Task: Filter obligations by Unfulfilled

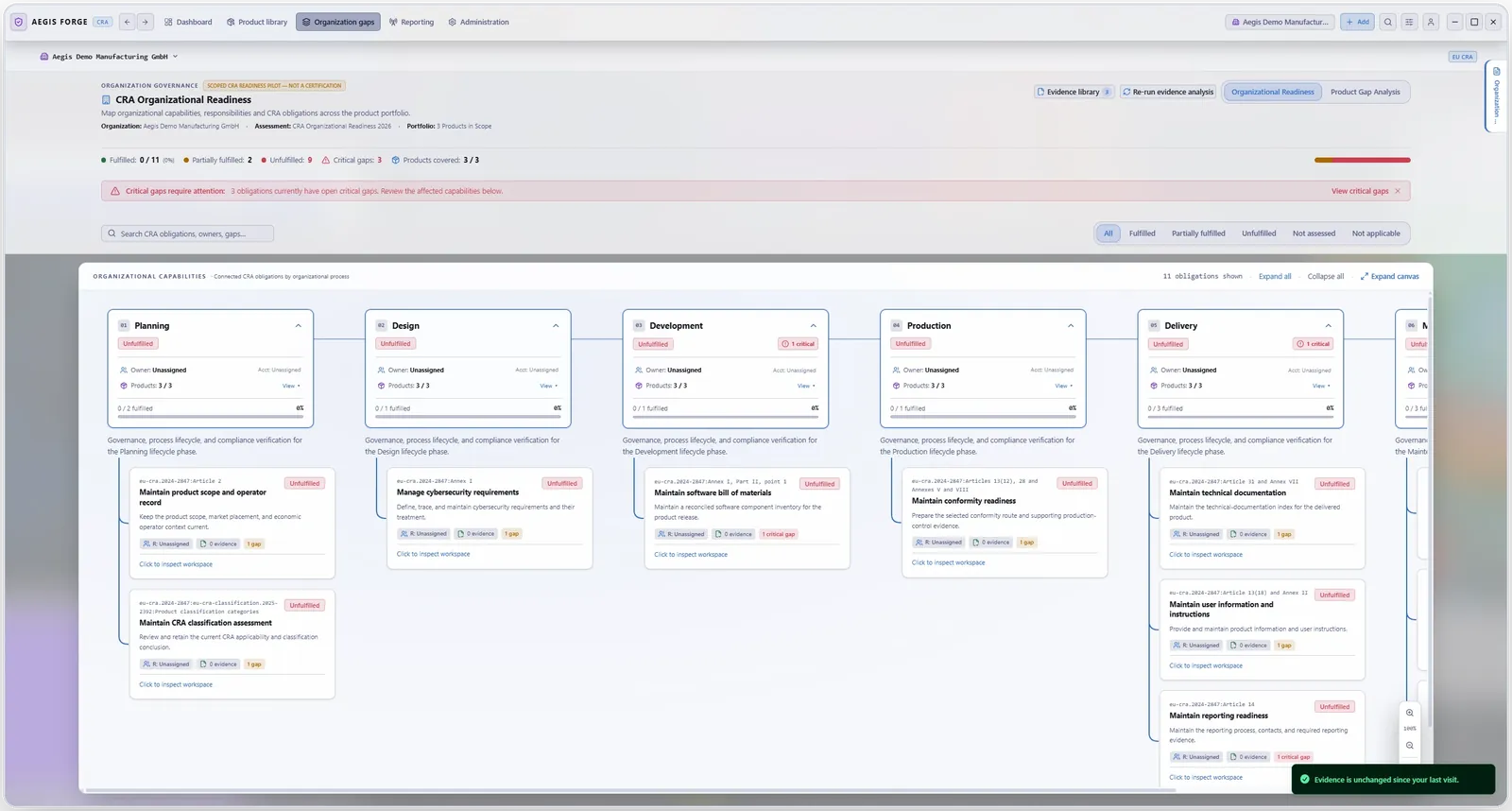Action: coord(1259,233)
